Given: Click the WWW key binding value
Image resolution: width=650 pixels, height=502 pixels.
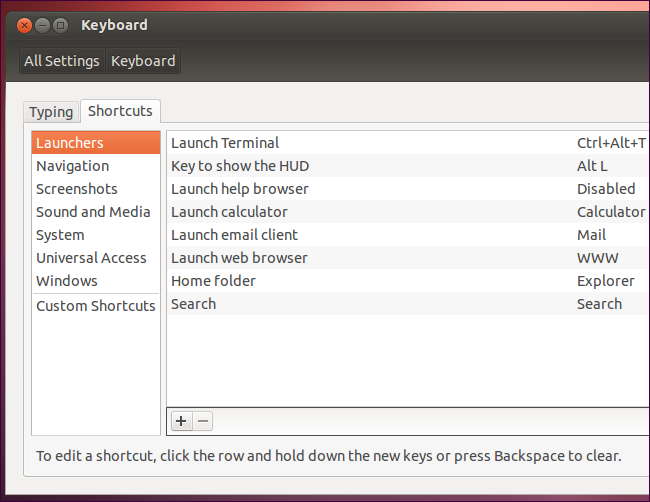Looking at the screenshot, I should (598, 258).
